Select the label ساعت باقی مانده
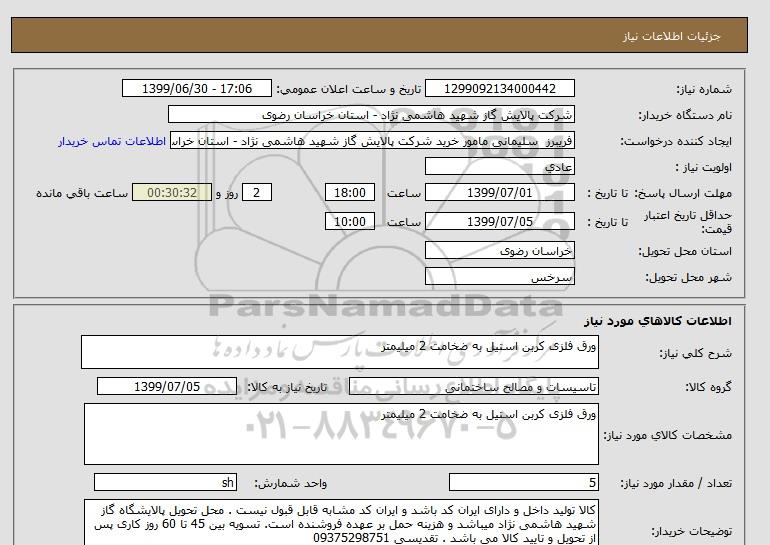Image resolution: width=770 pixels, height=545 pixels. click(82, 193)
